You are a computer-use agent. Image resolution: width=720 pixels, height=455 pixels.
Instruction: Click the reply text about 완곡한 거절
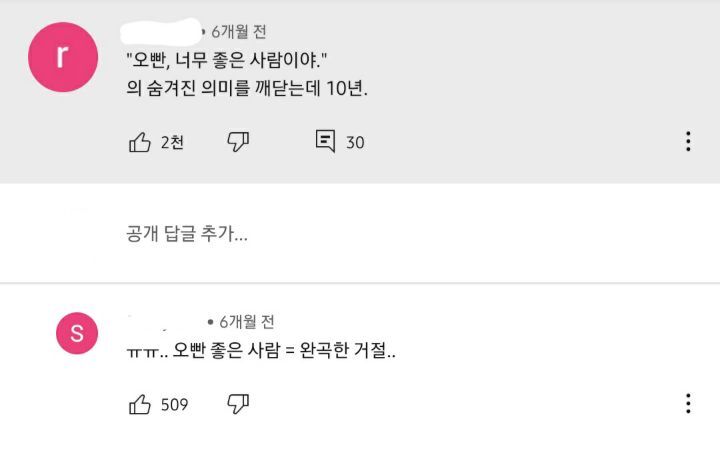pos(261,352)
